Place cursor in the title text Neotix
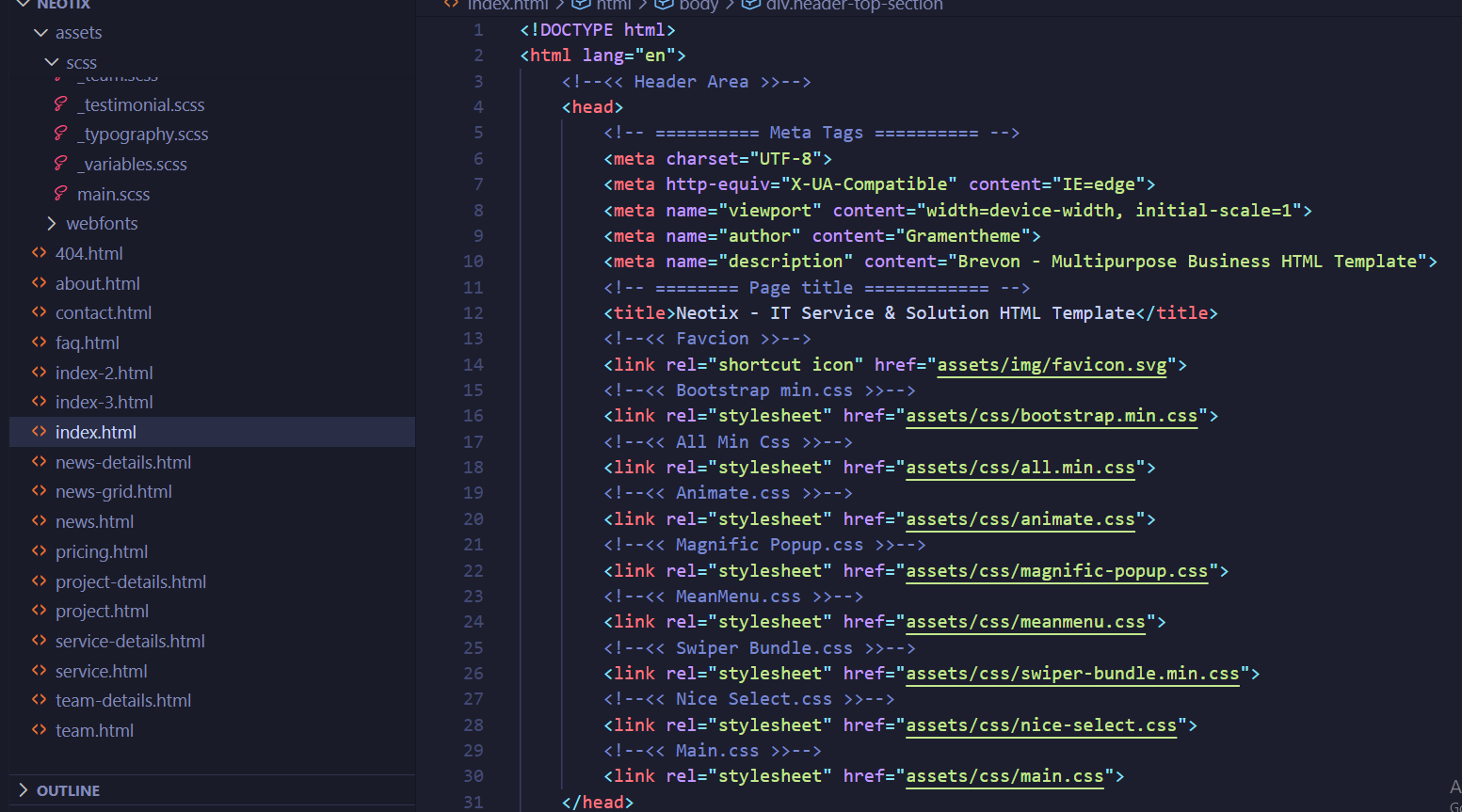1462x812 pixels. (x=707, y=313)
